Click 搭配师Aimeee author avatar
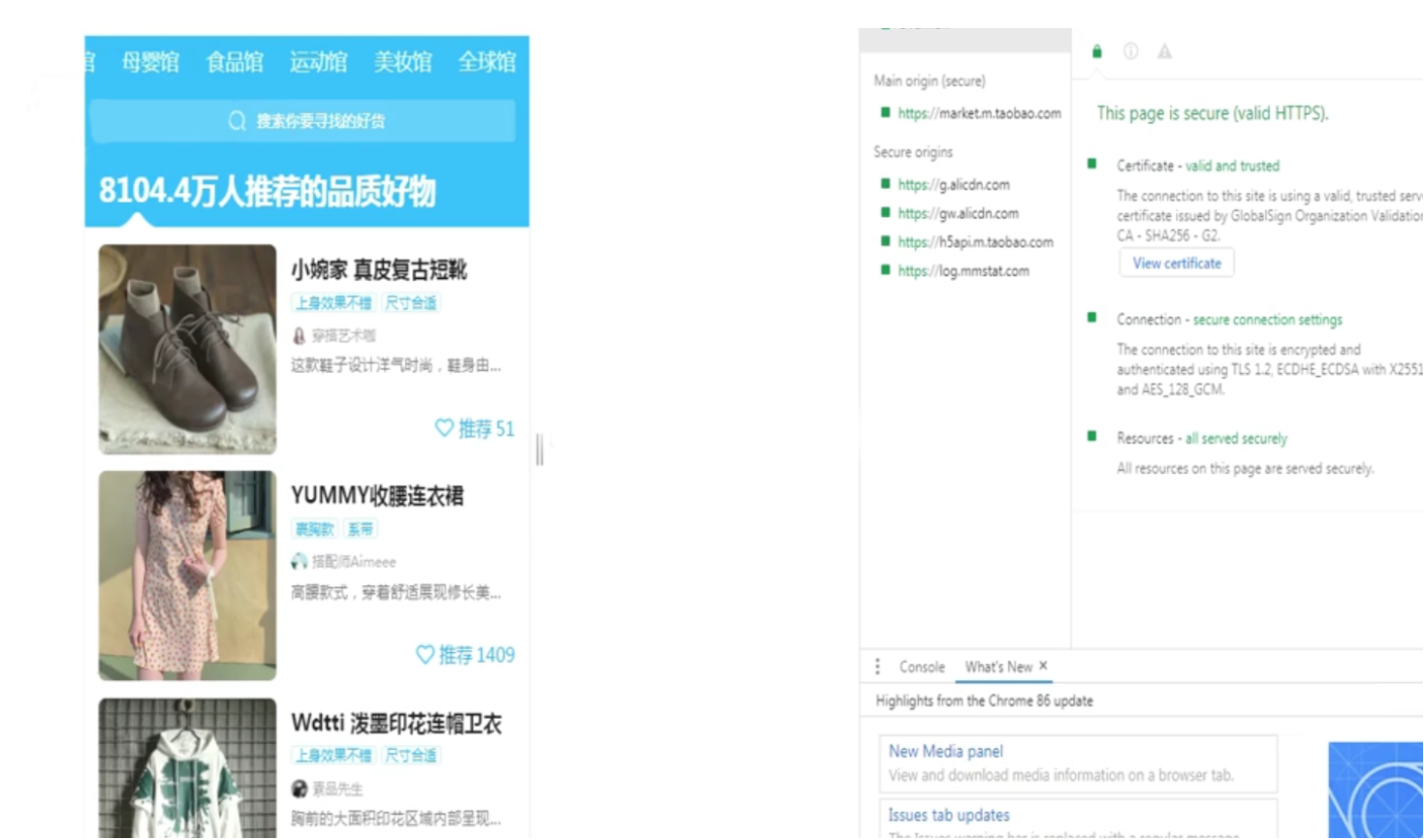This screenshot has height=840, width=1424. tap(299, 562)
